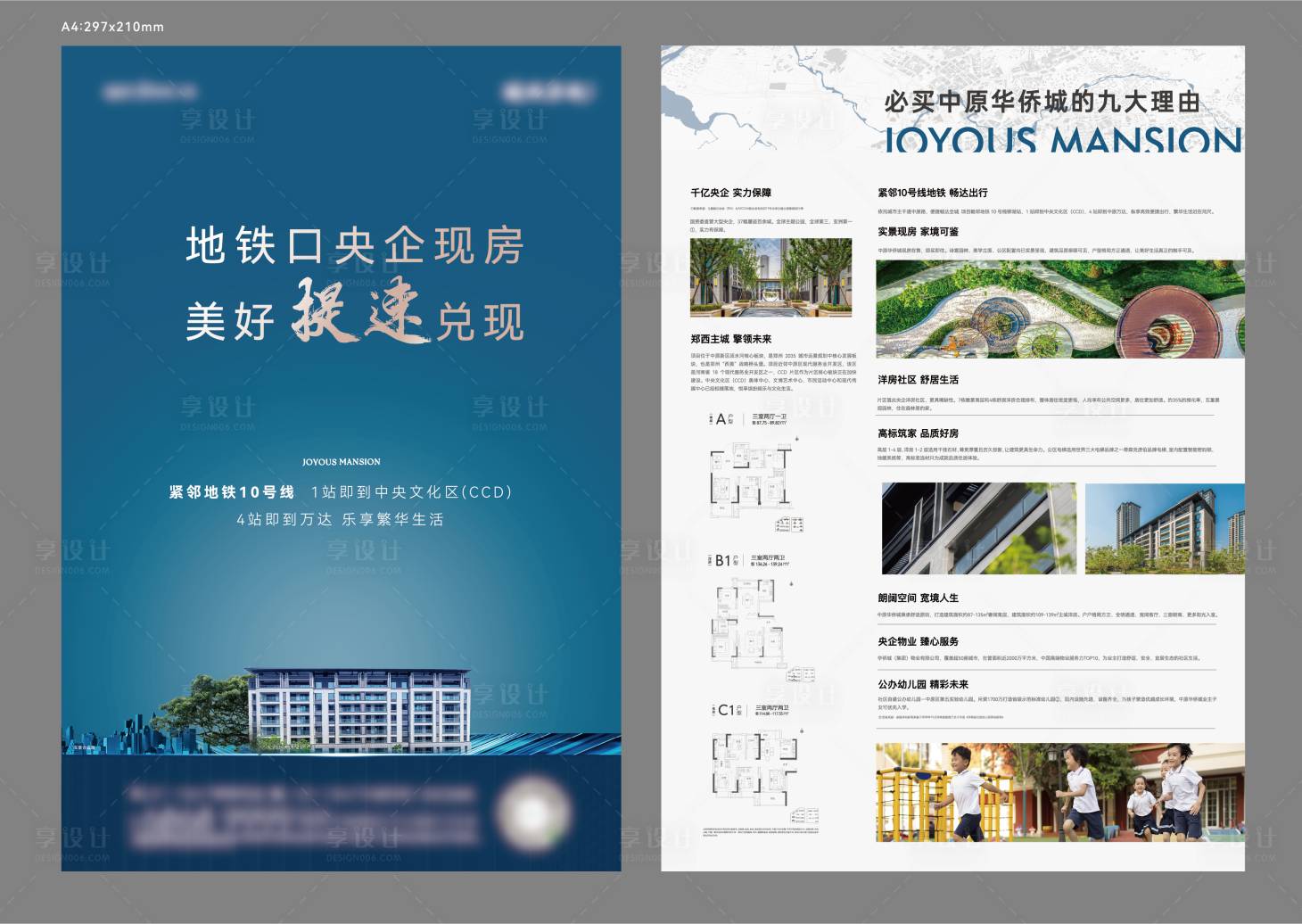Image resolution: width=1302 pixels, height=924 pixels.
Task: Click the photo of children running
Action: coord(1060,792)
